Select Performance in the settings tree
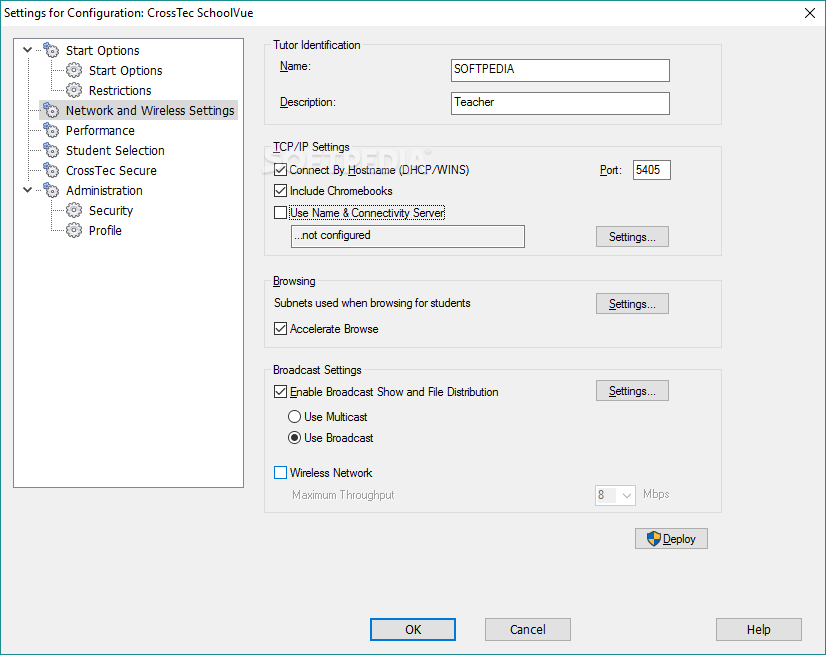Screen dimensions: 826x655 [100, 131]
